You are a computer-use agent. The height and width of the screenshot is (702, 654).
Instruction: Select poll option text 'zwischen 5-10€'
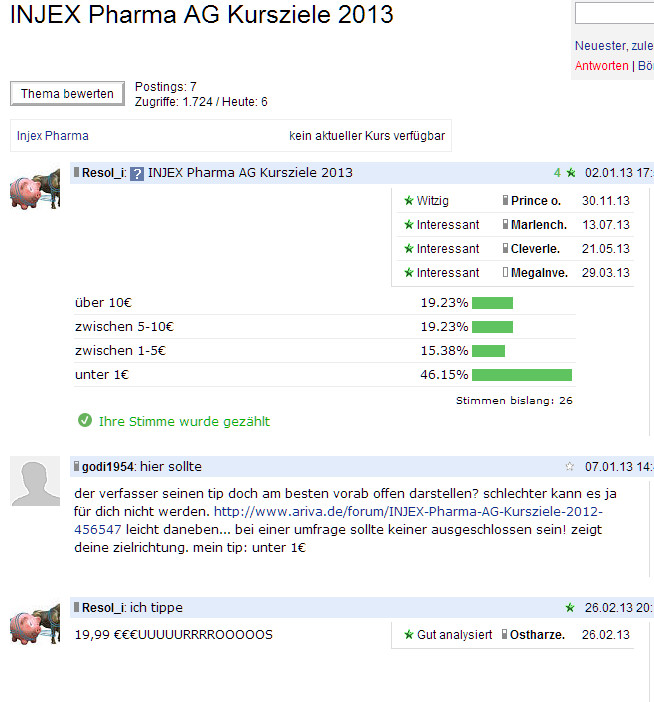124,327
